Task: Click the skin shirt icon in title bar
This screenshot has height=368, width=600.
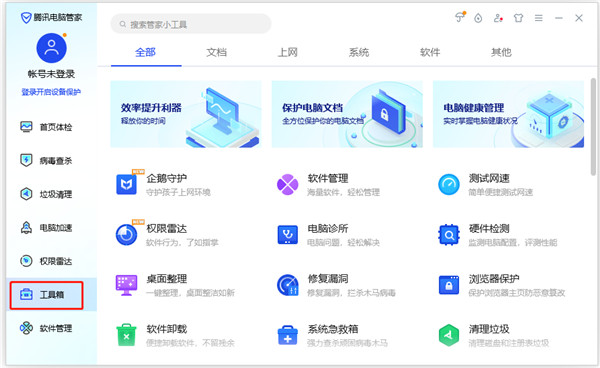Action: tap(518, 18)
